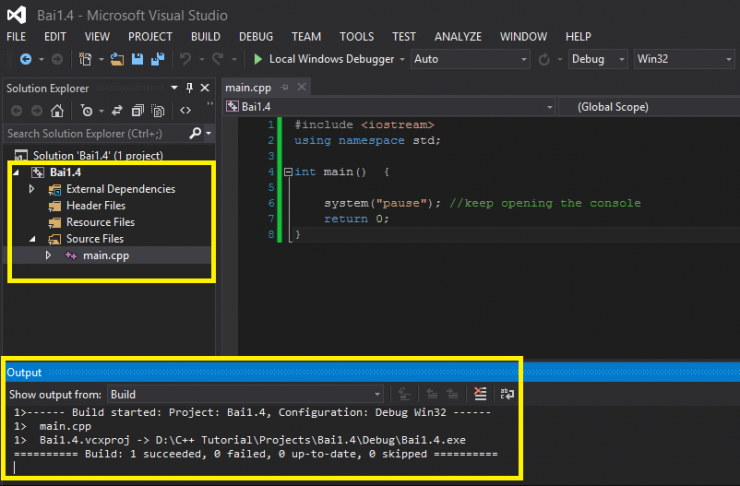Click the greyed Navigate Forward toolbar arrow
This screenshot has height=486, width=740.
pyautogui.click(x=57, y=59)
